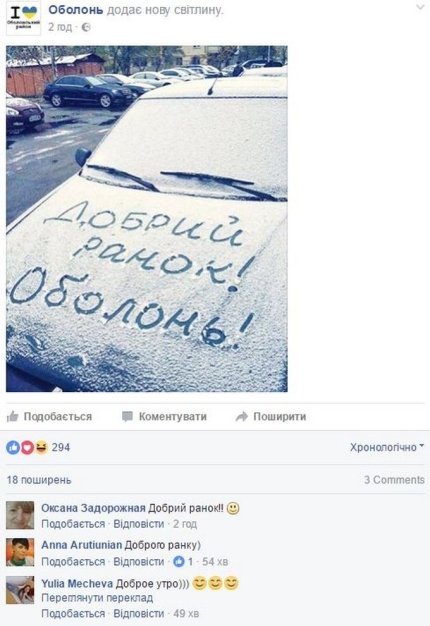The height and width of the screenshot is (626, 430).
Task: Click the public audience globe icon
Action: click(86, 27)
